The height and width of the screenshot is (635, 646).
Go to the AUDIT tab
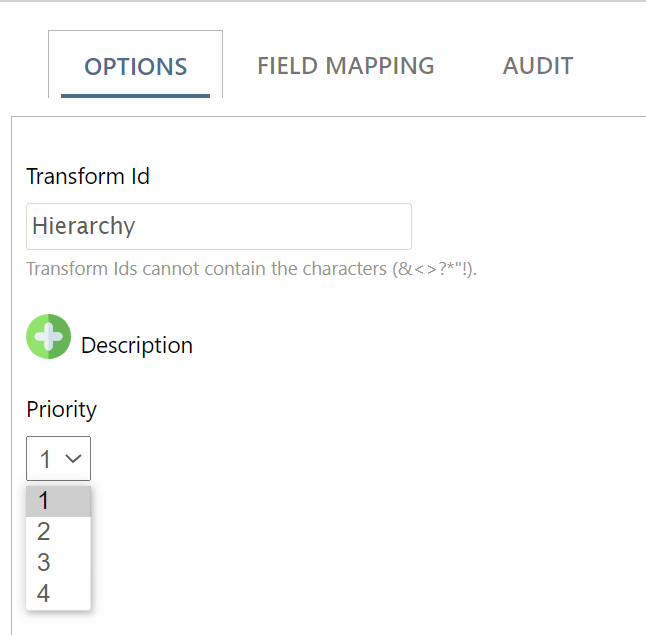pyautogui.click(x=538, y=66)
